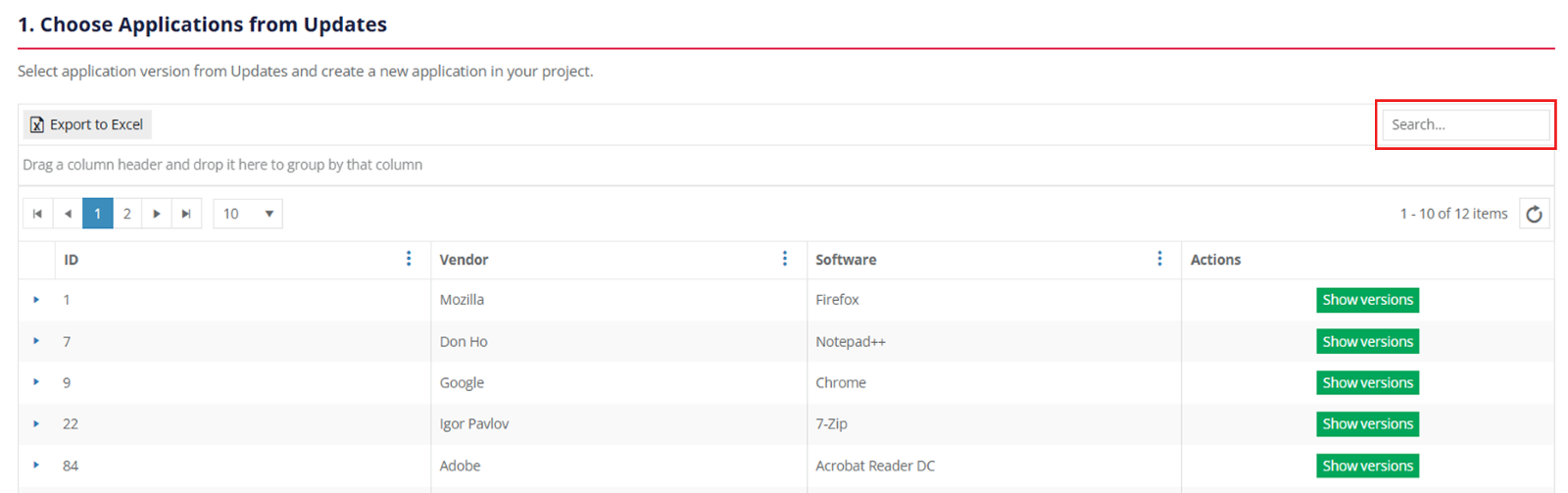Open the page size dropdown
This screenshot has width=1568, height=493.
(x=248, y=214)
